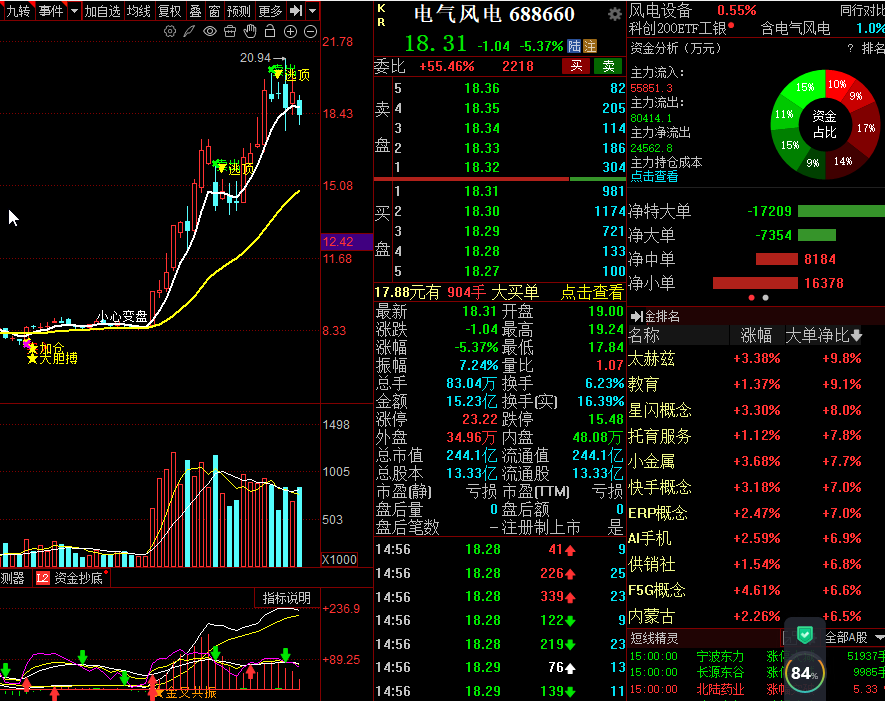This screenshot has width=885, height=701.
Task: Click sell level 5 price 18.36
Action: (x=481, y=88)
